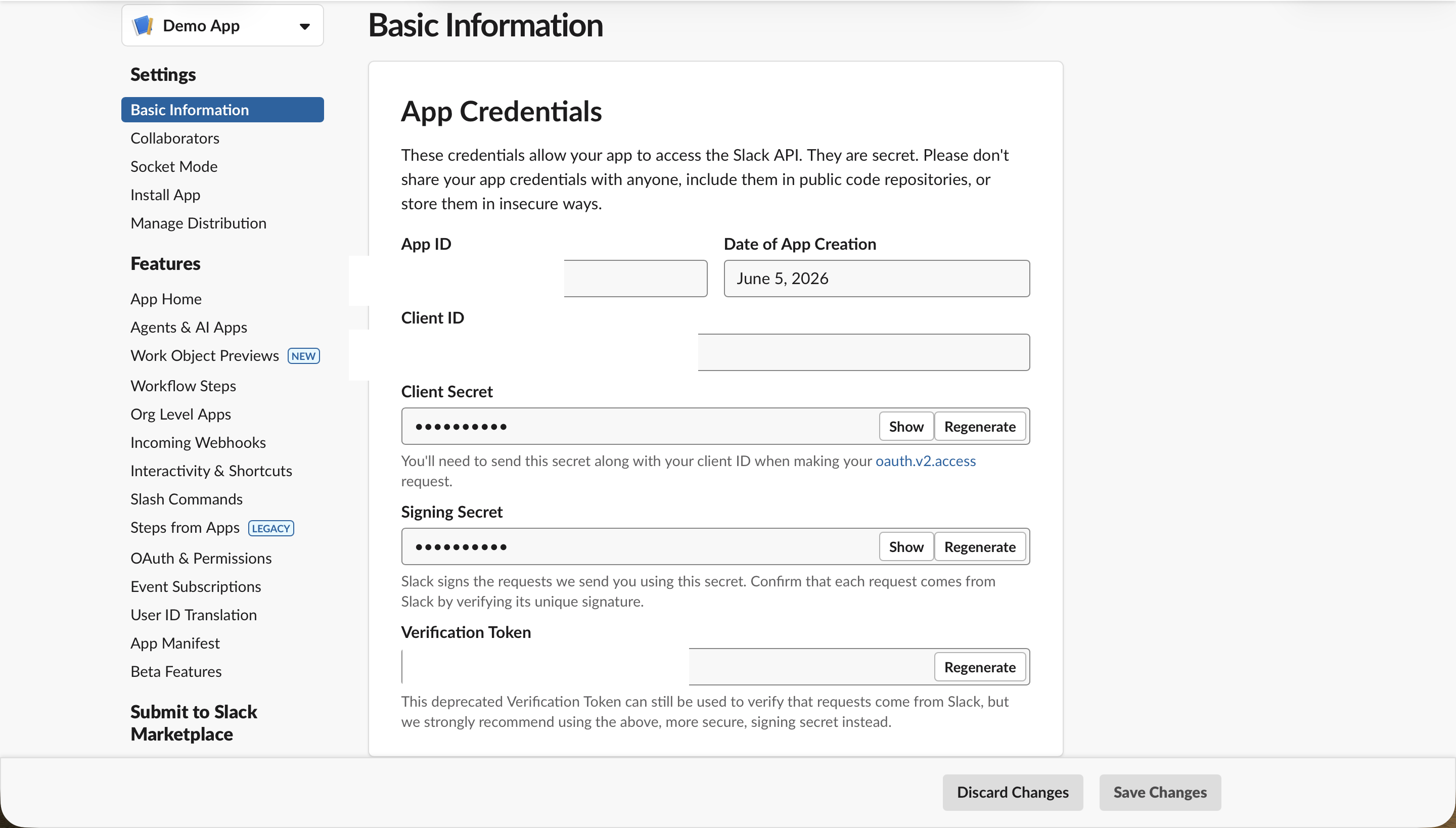Open Event Subscriptions settings
The height and width of the screenshot is (828, 1456).
pos(196,587)
